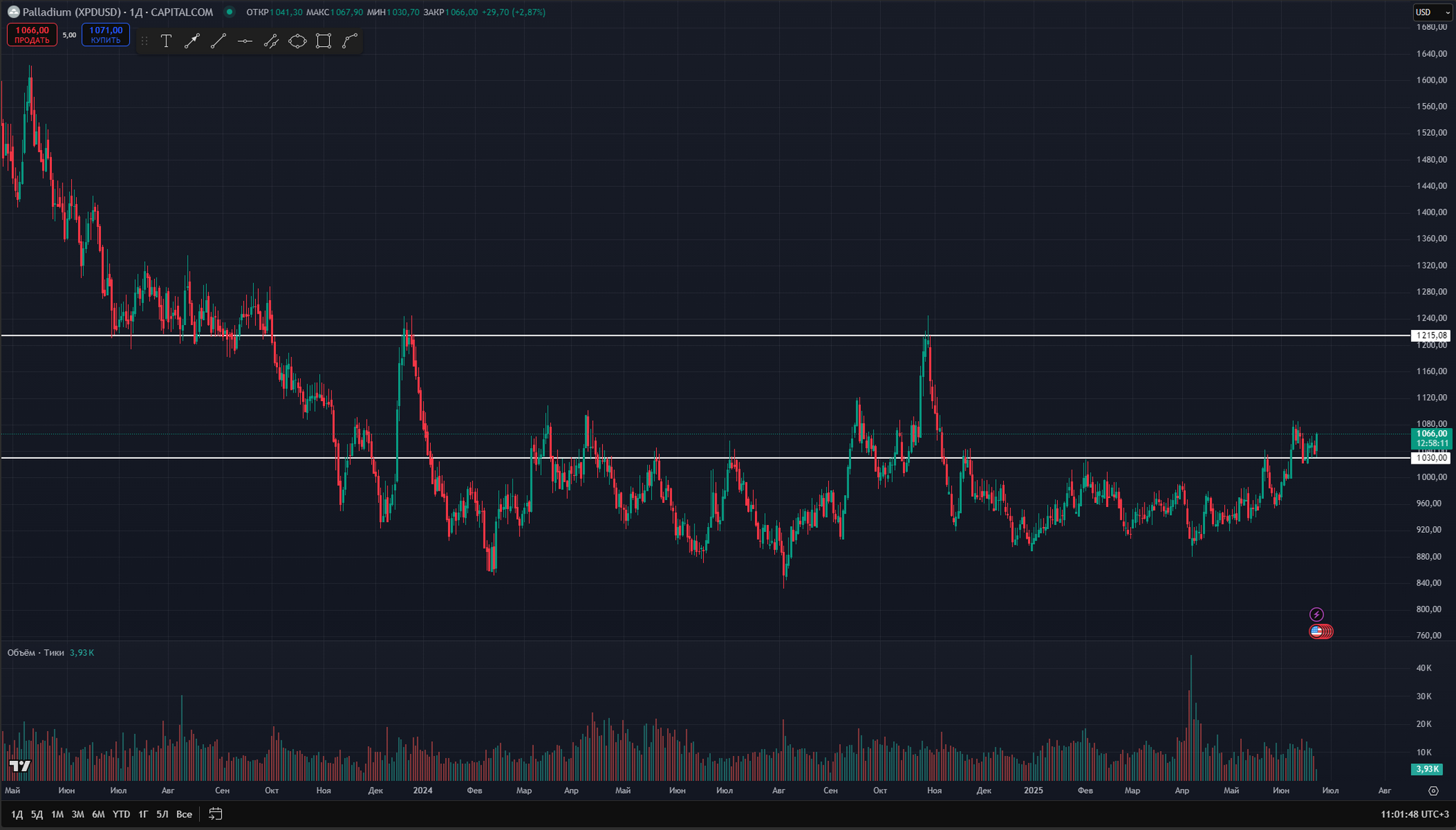Click the drawing toolbar drag handle
The height and width of the screenshot is (830, 1456).
pos(145,41)
